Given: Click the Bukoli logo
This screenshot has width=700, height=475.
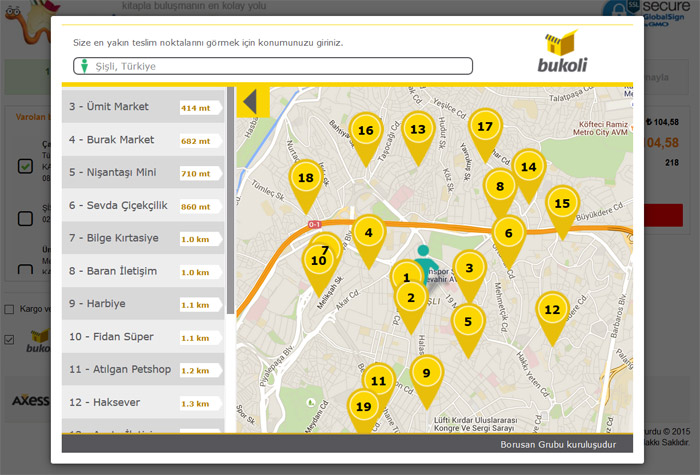Looking at the screenshot, I should 562,51.
